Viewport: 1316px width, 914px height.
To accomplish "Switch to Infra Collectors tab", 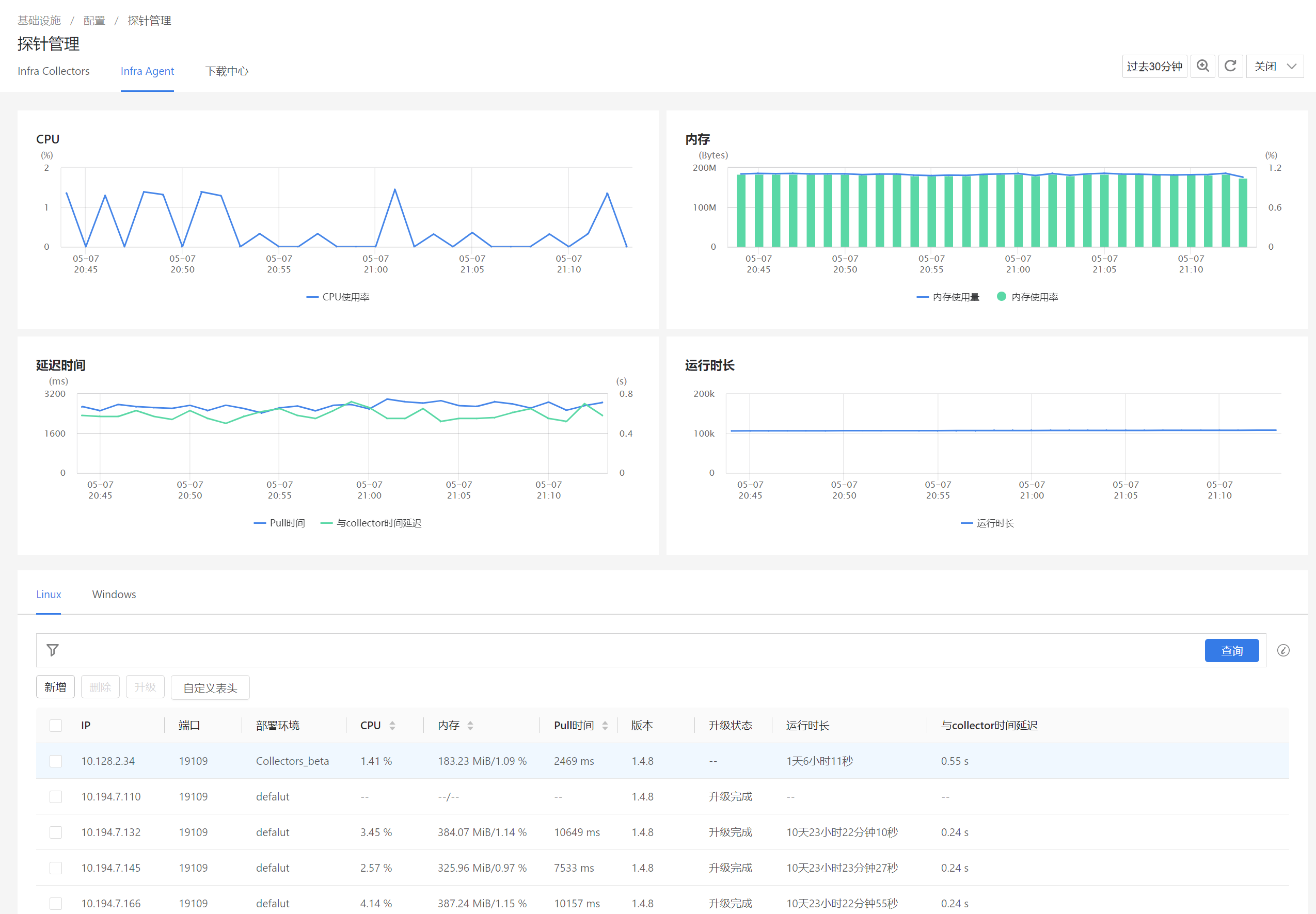I will pos(53,71).
